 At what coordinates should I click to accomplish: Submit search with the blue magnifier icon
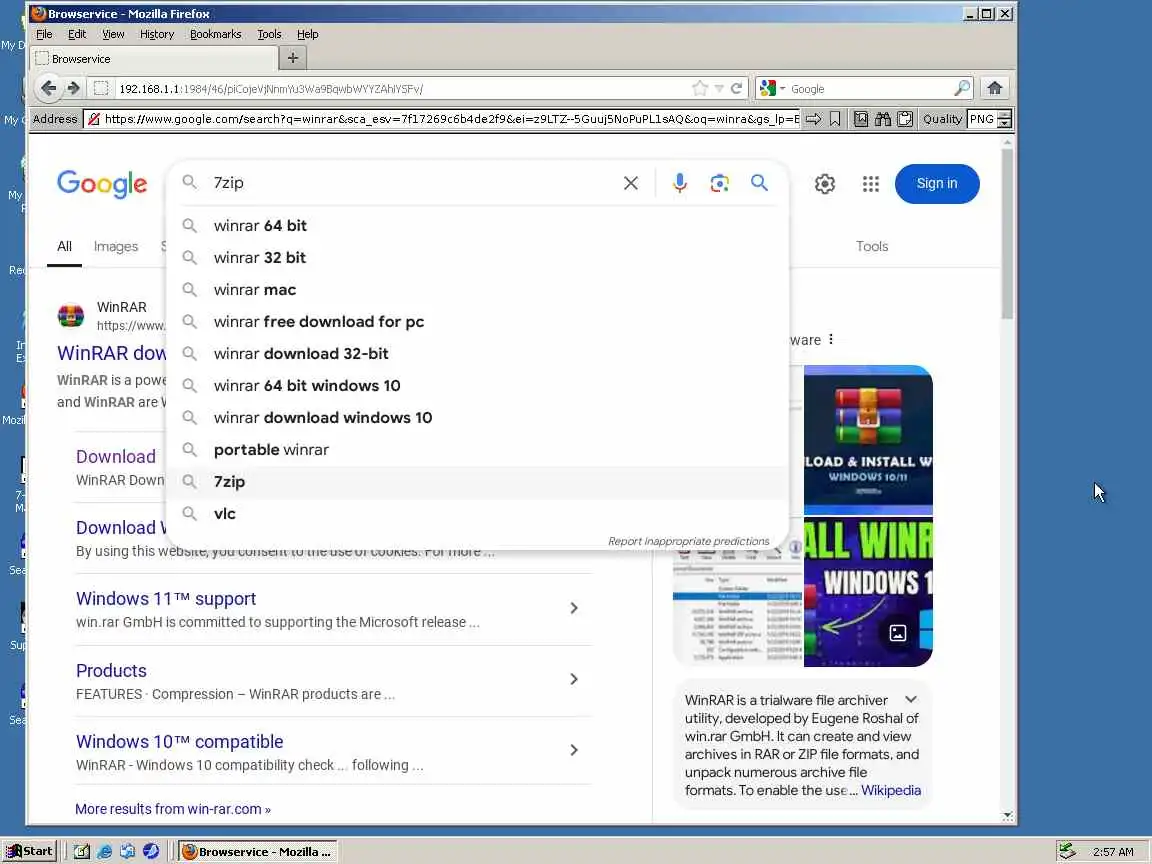click(x=759, y=183)
